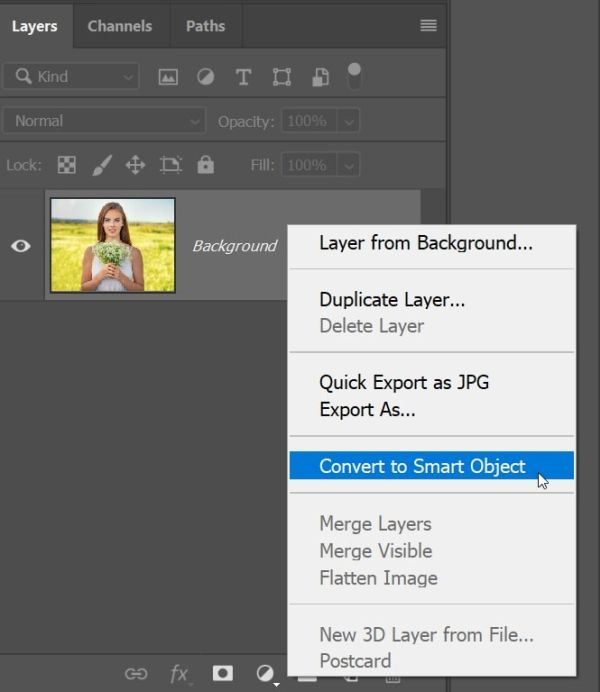
Task: Switch to the Paths tab
Action: (x=206, y=26)
